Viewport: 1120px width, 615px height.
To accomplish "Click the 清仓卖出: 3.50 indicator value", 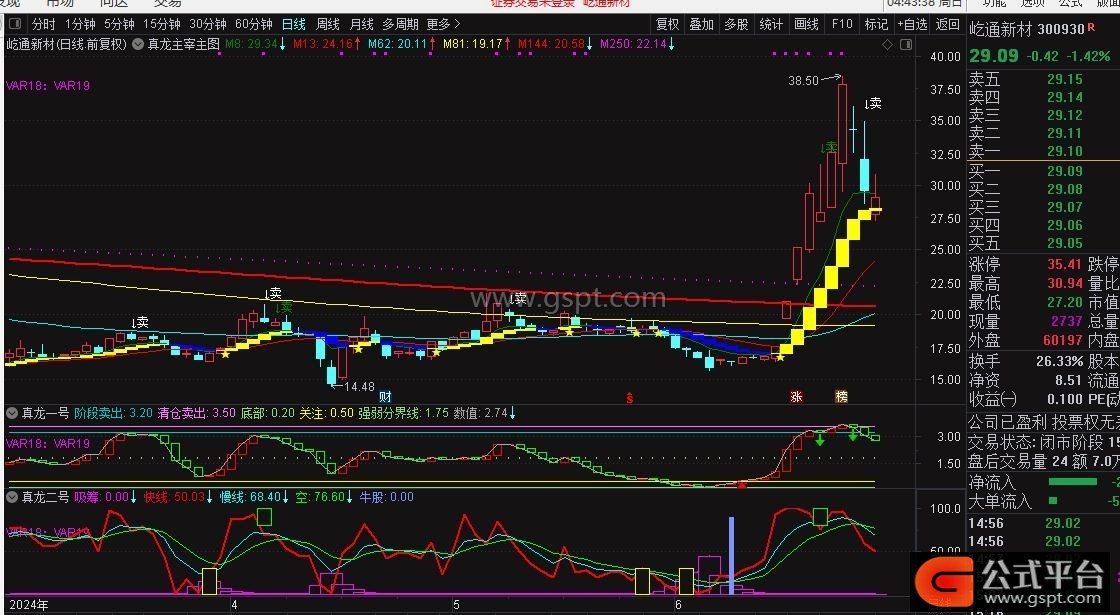I will 196,413.
